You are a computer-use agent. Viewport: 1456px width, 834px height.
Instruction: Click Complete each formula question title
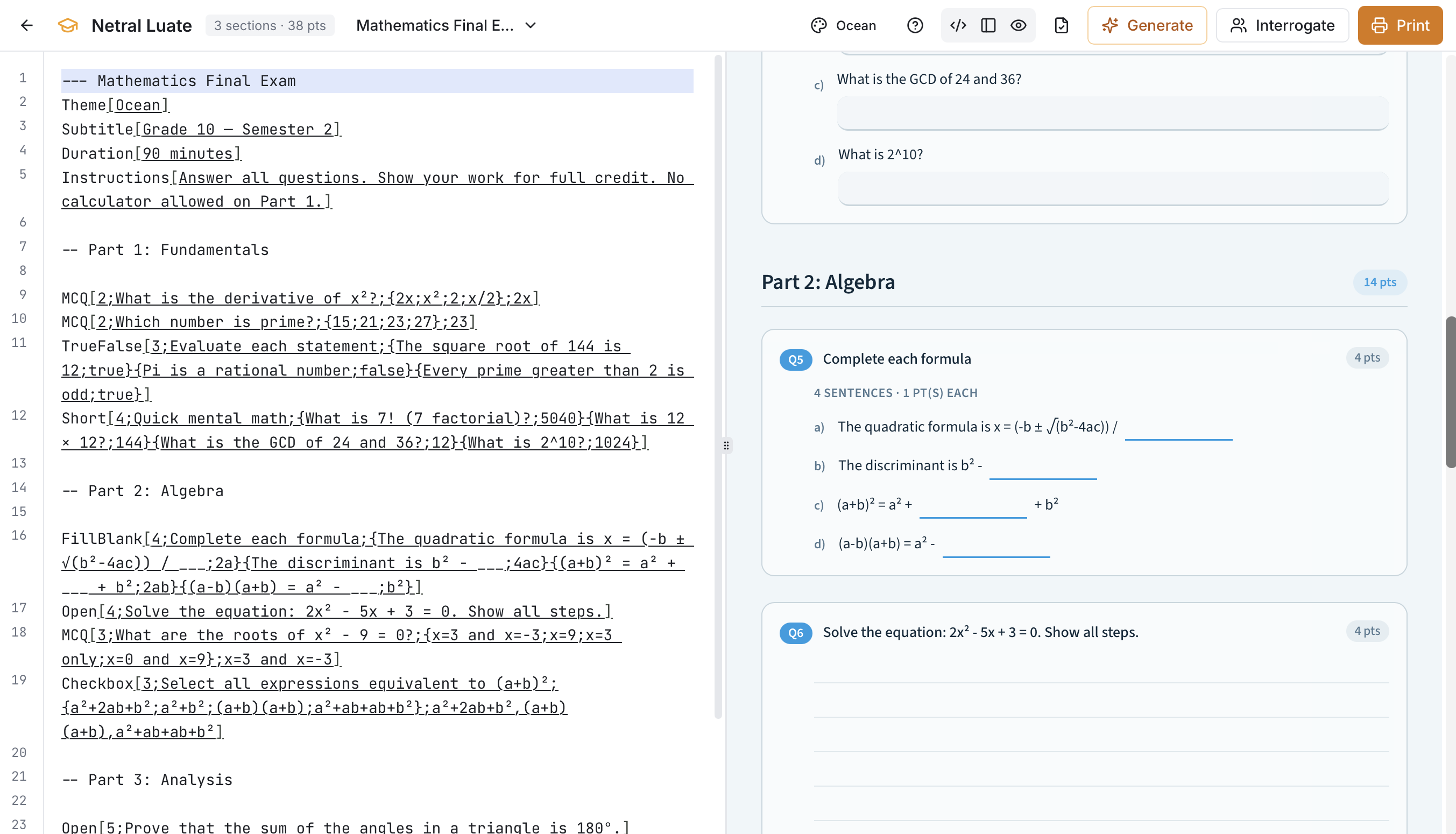(x=896, y=358)
